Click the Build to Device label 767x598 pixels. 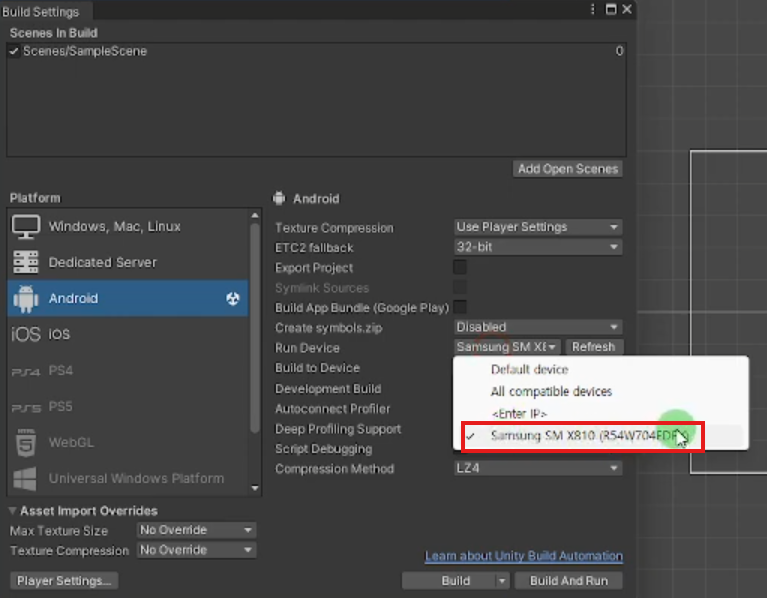[317, 368]
